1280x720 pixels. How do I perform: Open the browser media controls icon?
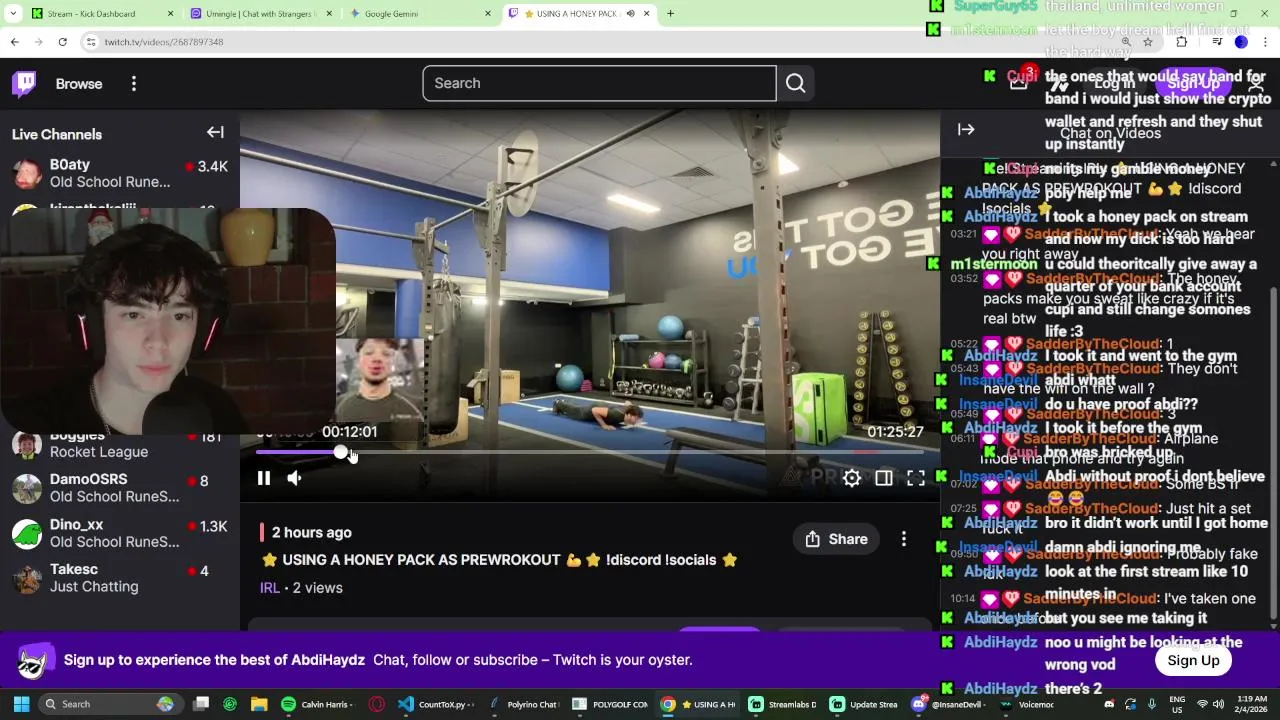coord(1217,42)
